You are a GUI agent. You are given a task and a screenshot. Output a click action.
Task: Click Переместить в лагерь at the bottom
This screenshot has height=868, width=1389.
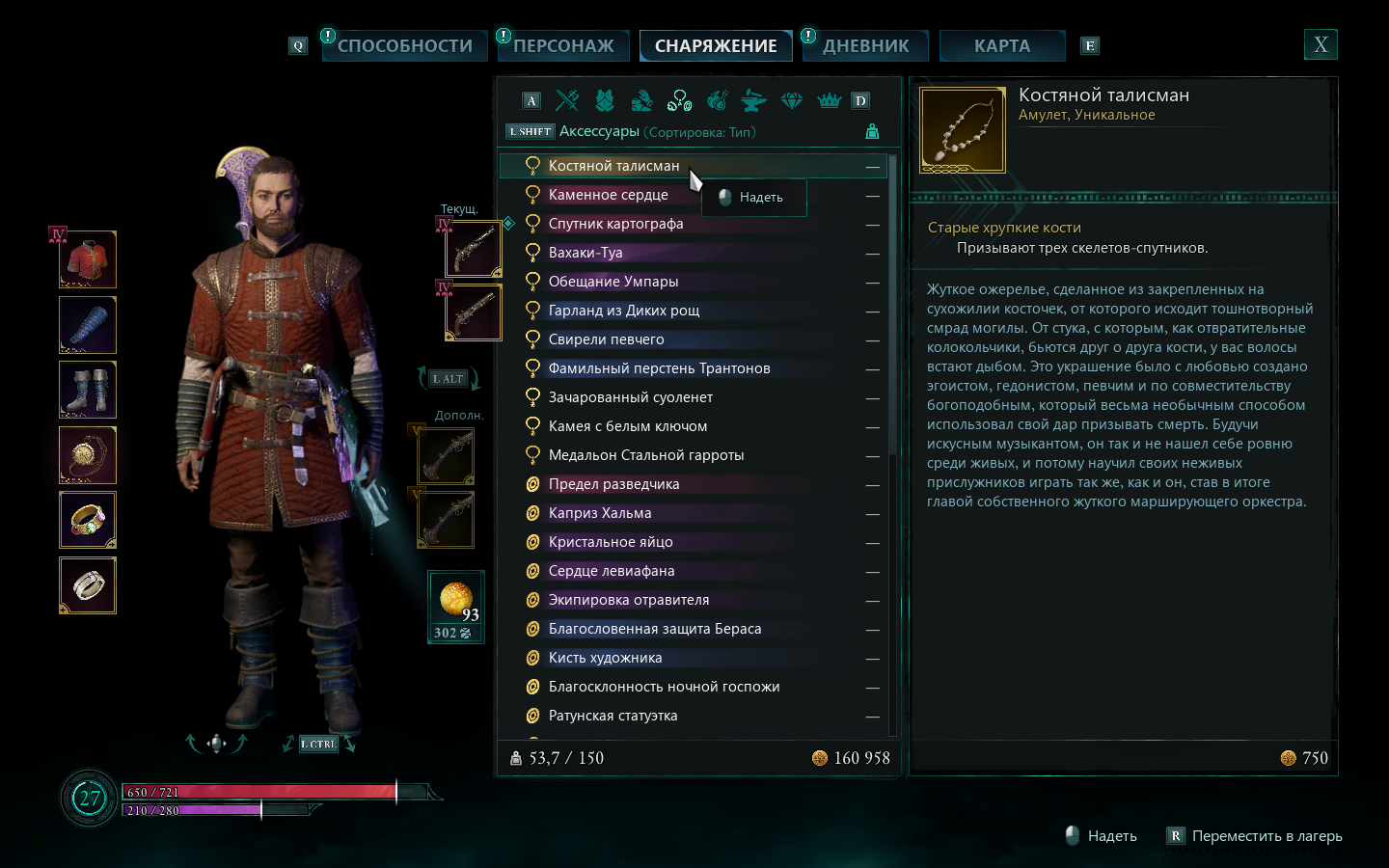(x=1266, y=836)
